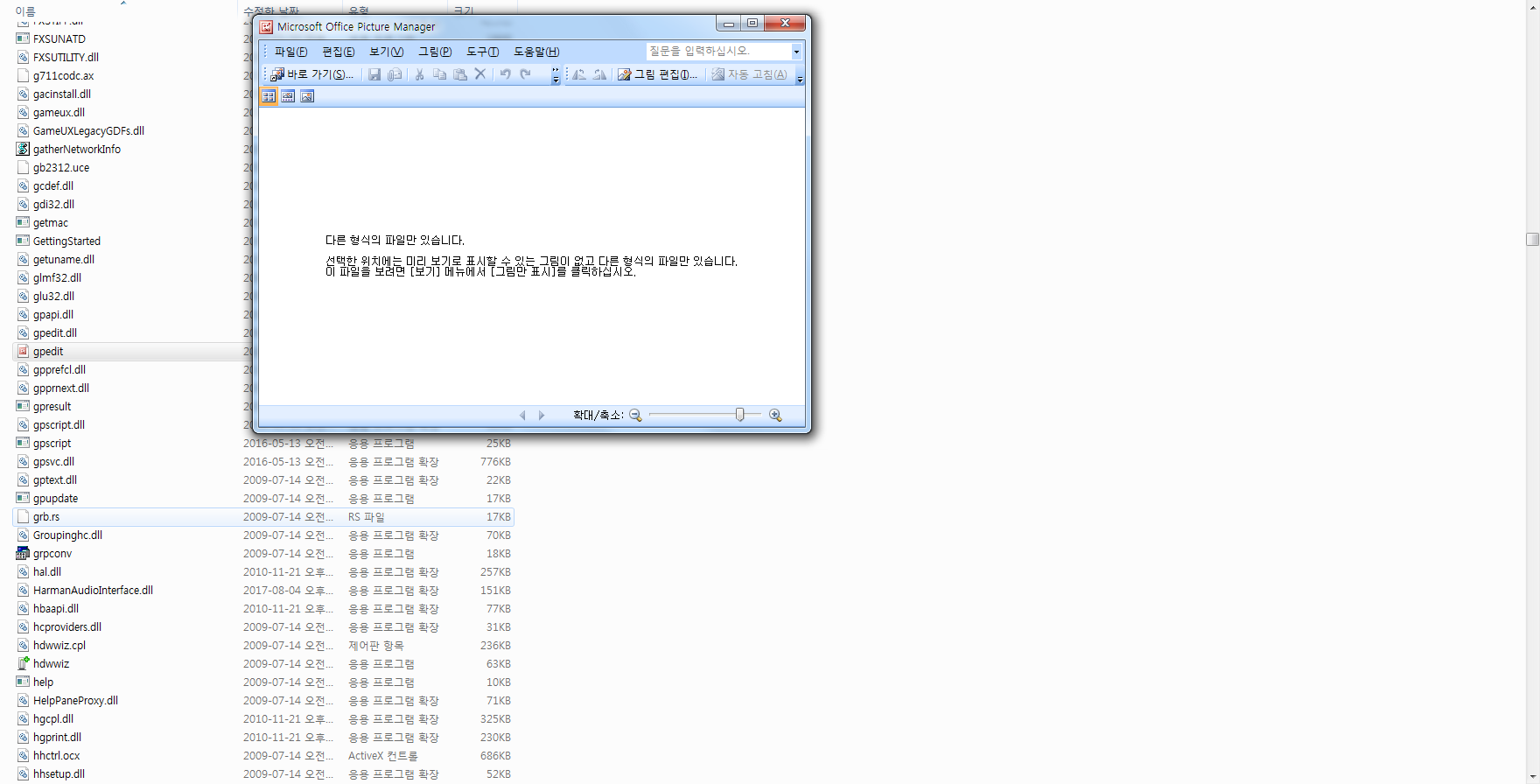Open the 도구(T) menu
Viewport: 1540px width, 784px height.
click(x=482, y=52)
